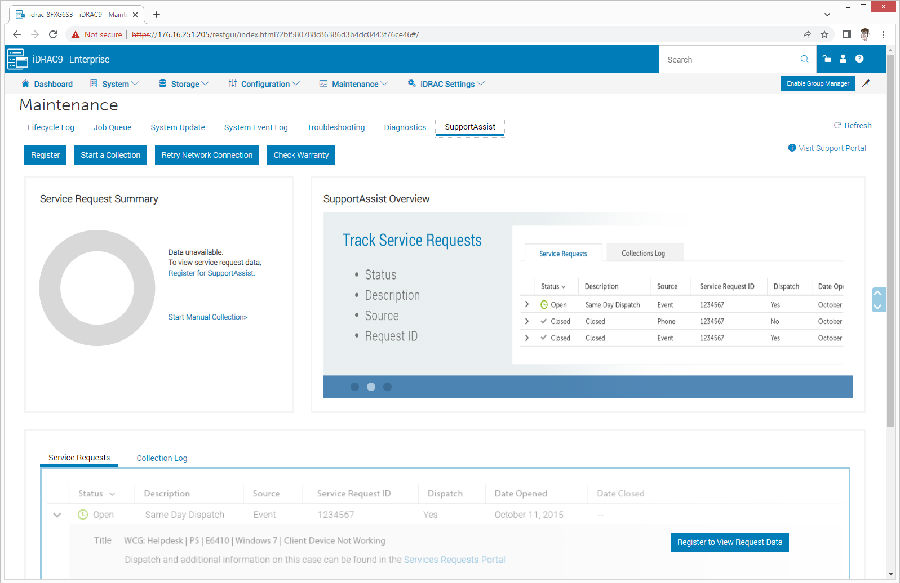Open the Collection Log tab

point(162,458)
